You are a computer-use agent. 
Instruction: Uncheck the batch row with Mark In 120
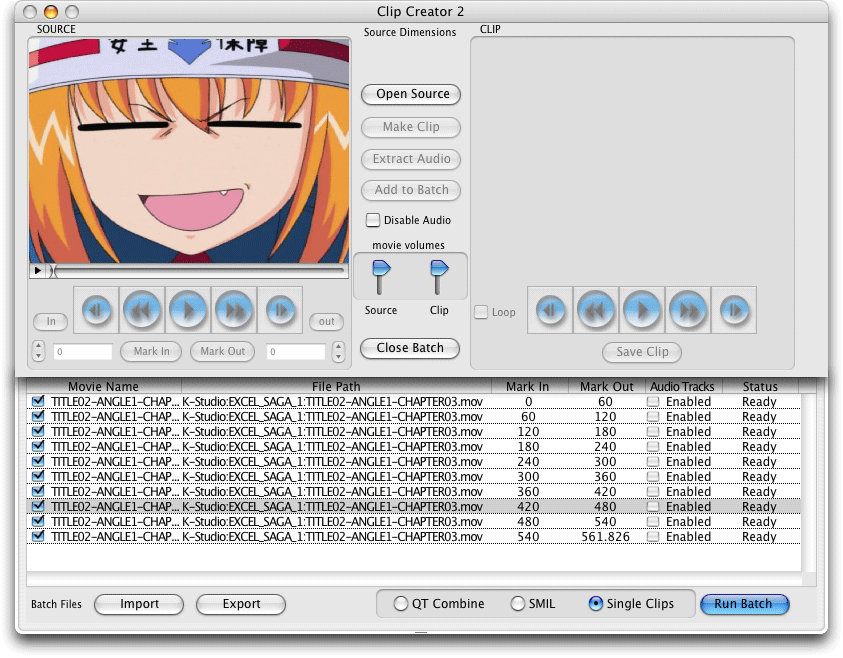click(38, 431)
